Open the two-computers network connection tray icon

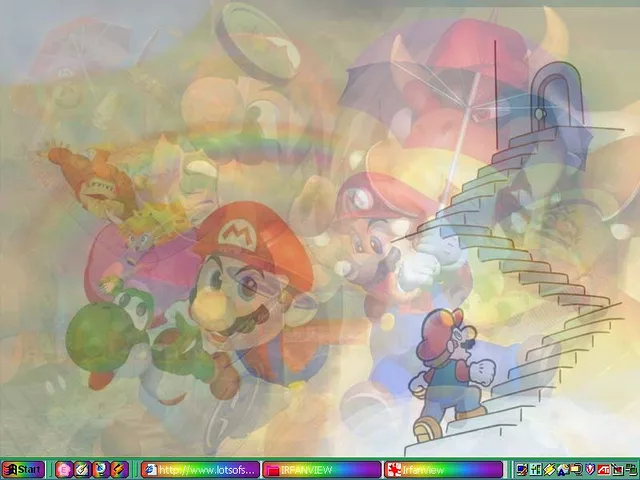pos(631,470)
